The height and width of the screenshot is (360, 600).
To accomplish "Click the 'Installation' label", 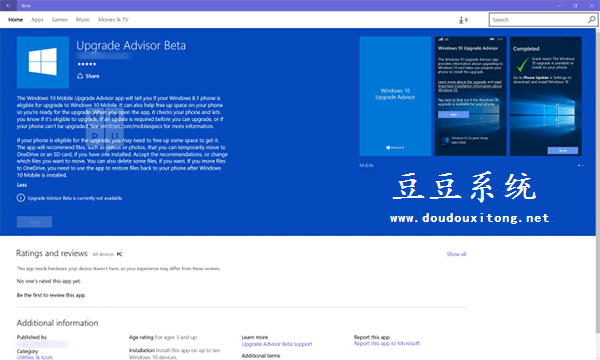I will coord(142,350).
